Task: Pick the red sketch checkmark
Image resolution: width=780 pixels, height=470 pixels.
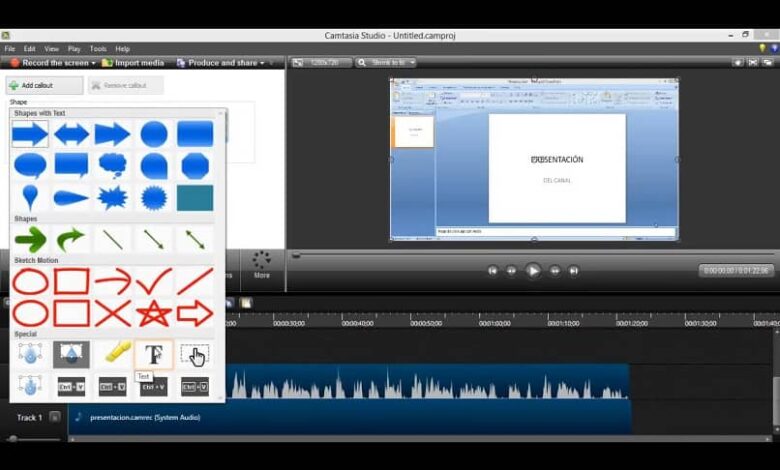Action: click(x=154, y=281)
